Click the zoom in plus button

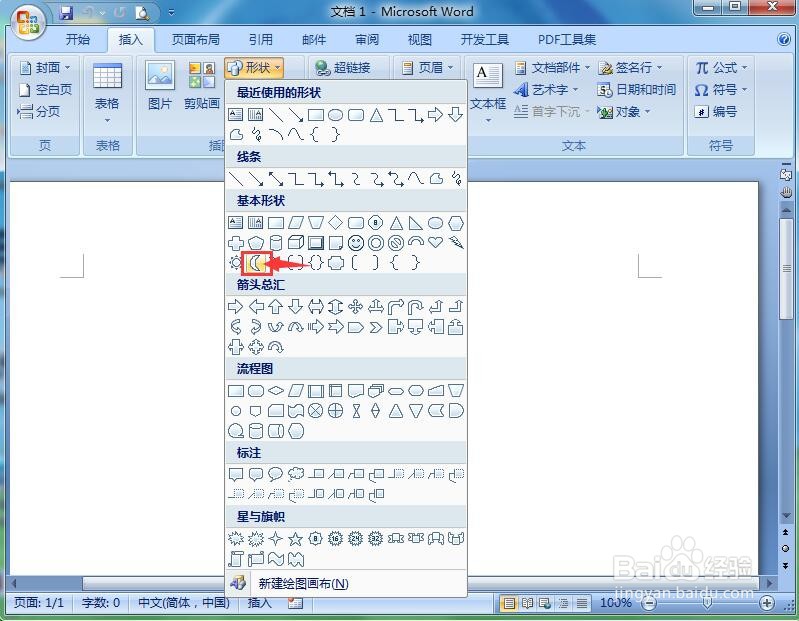[766, 603]
